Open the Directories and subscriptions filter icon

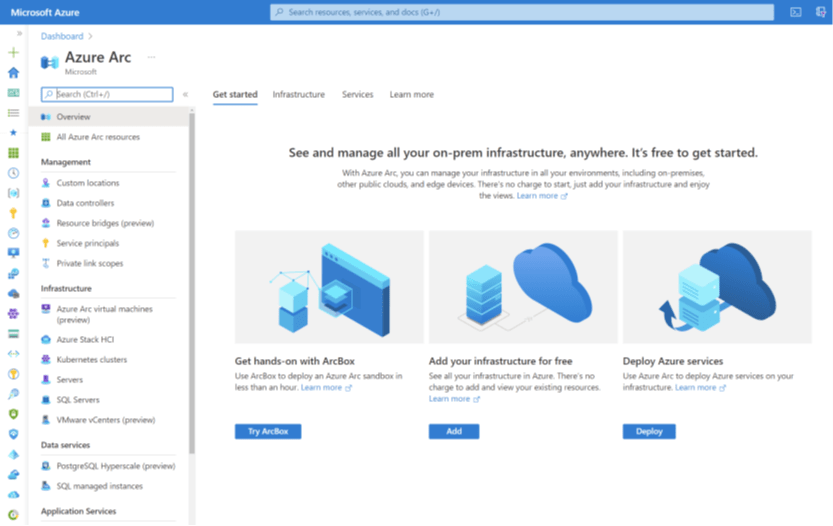click(x=821, y=12)
